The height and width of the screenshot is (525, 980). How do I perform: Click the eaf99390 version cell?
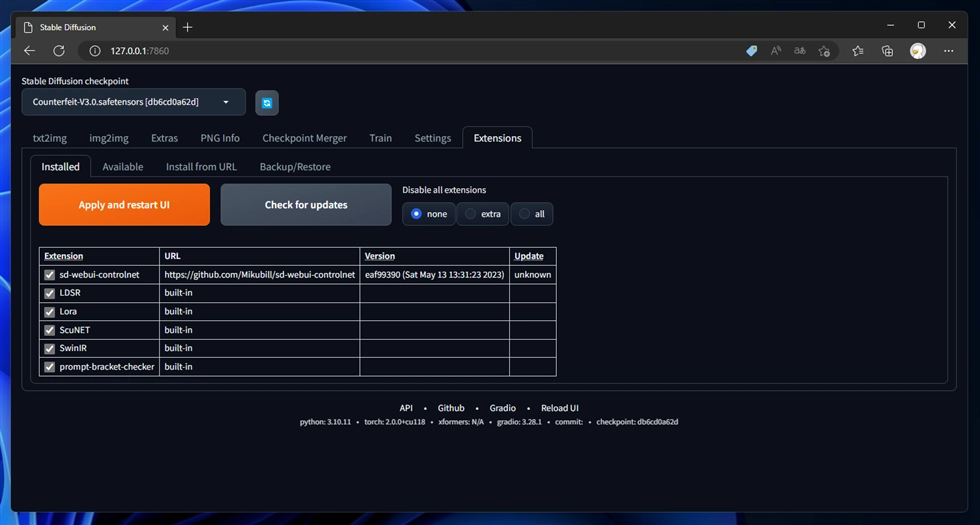[x=434, y=274]
